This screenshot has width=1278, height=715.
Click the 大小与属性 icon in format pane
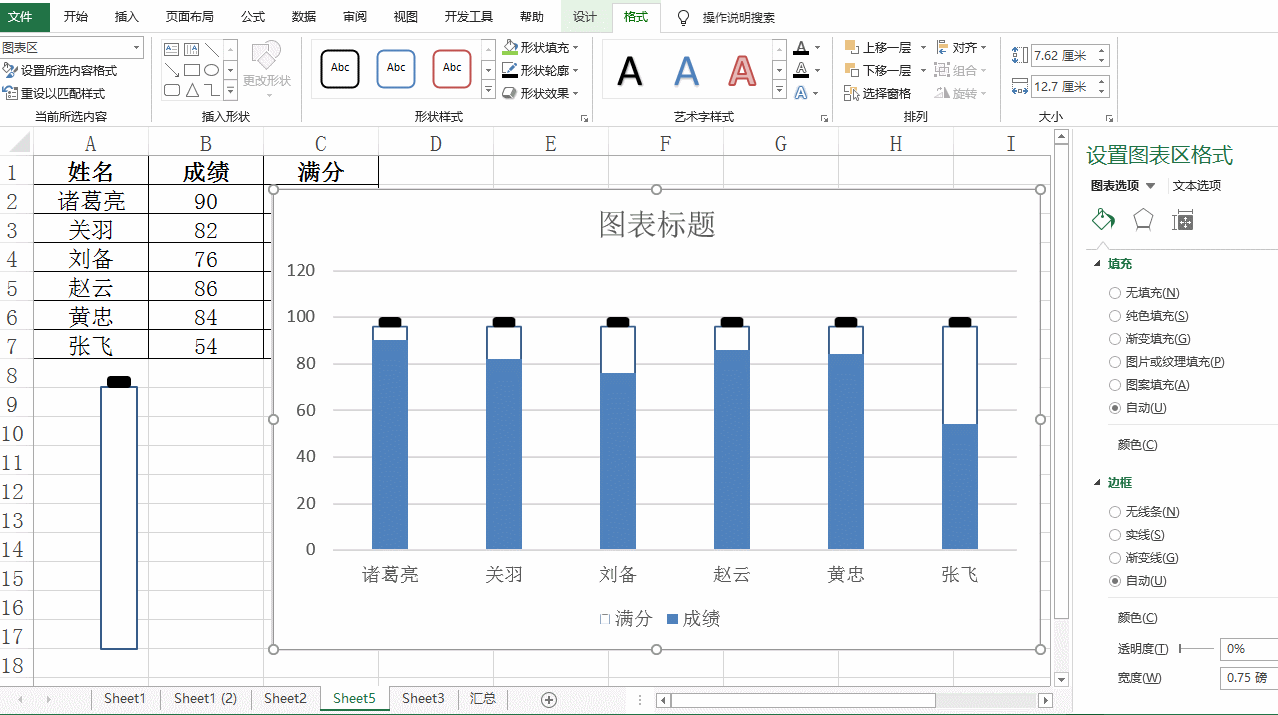(x=1185, y=219)
